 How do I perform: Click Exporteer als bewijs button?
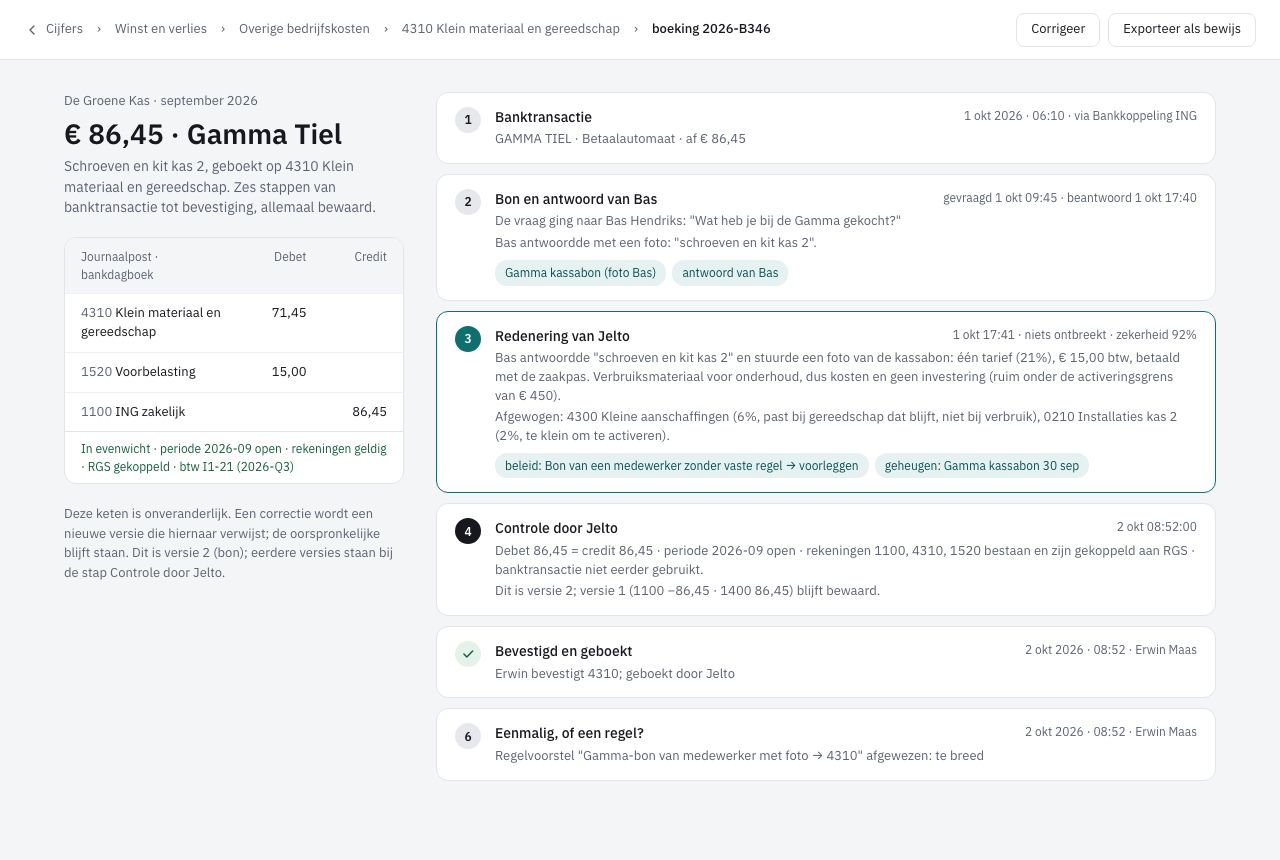pyautogui.click(x=1182, y=29)
